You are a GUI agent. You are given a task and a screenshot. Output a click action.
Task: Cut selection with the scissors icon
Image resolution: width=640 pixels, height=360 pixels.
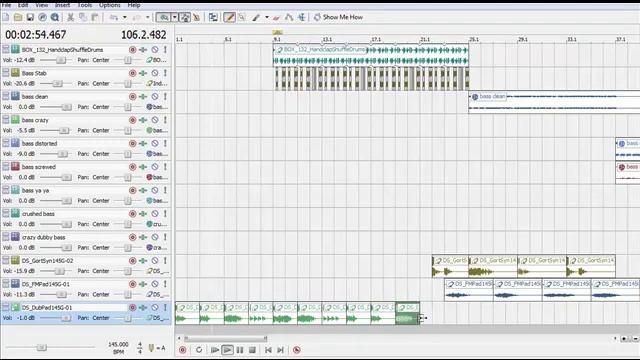click(x=71, y=17)
